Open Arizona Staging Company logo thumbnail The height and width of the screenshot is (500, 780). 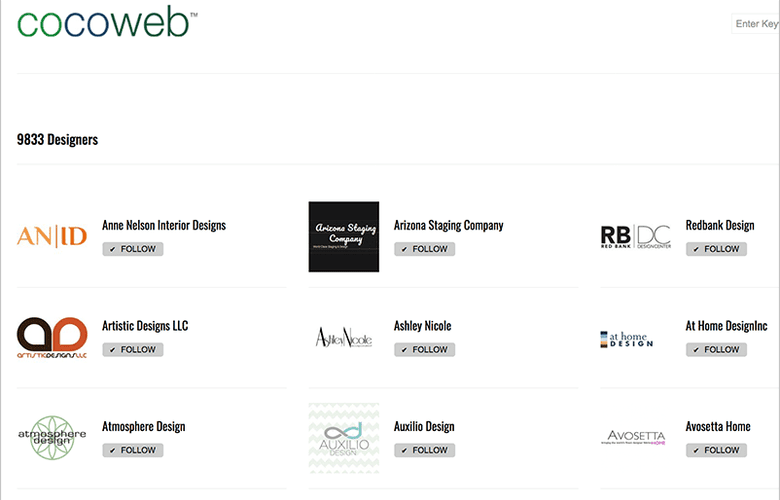[344, 237]
